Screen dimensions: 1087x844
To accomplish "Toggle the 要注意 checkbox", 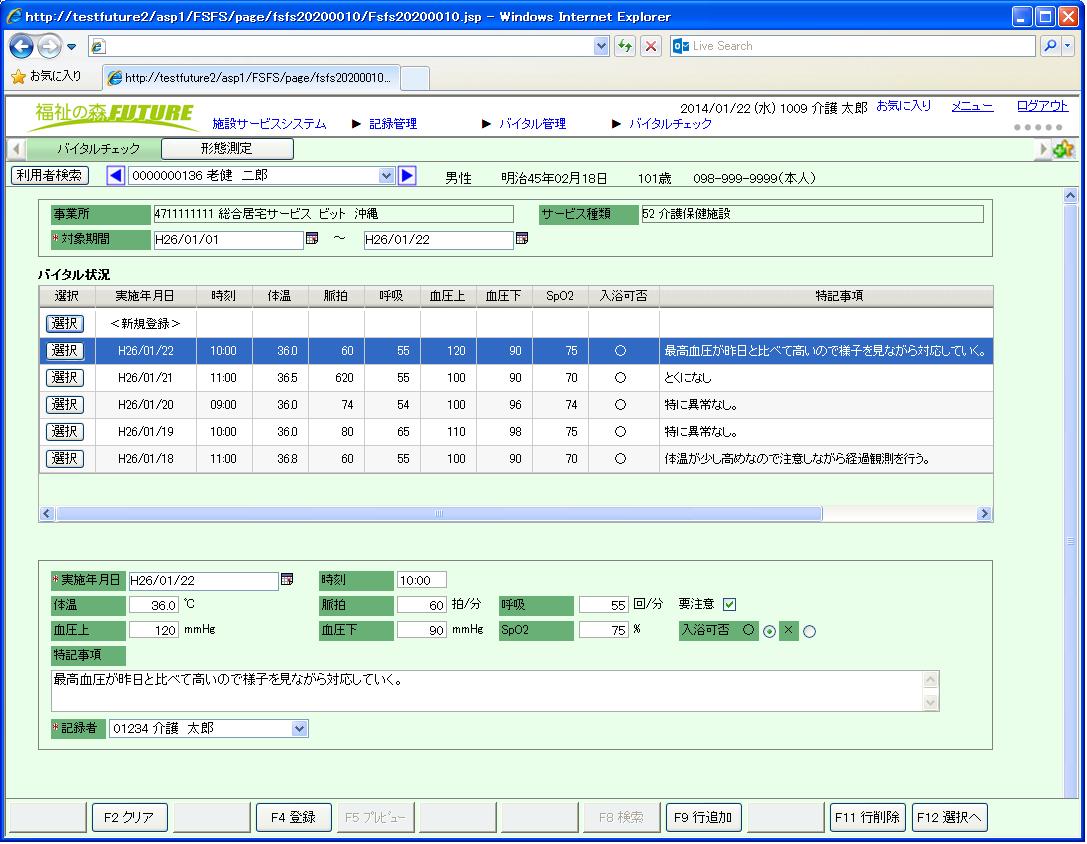I will pos(729,604).
